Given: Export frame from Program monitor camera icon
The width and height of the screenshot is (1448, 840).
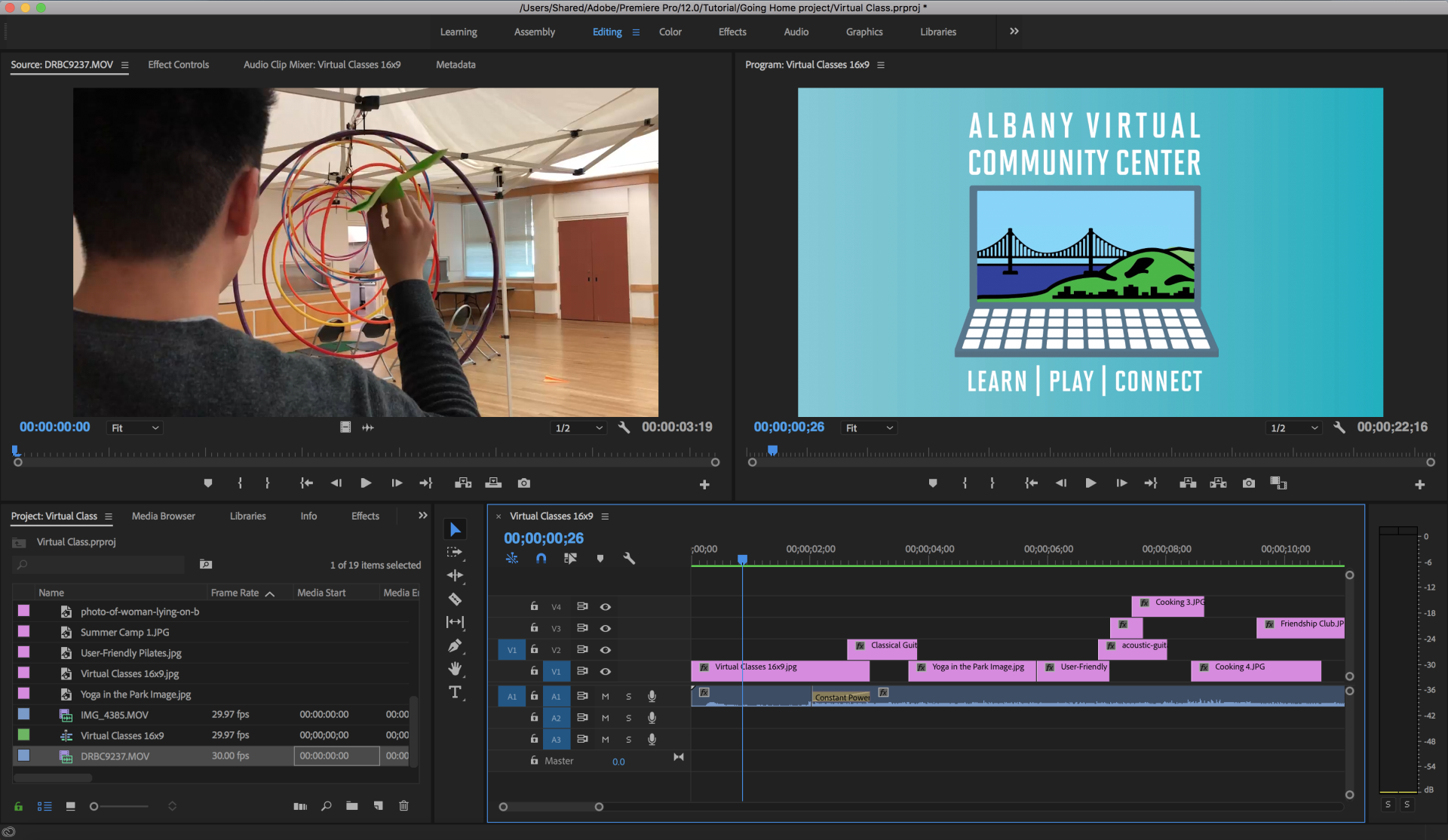Looking at the screenshot, I should (1249, 483).
